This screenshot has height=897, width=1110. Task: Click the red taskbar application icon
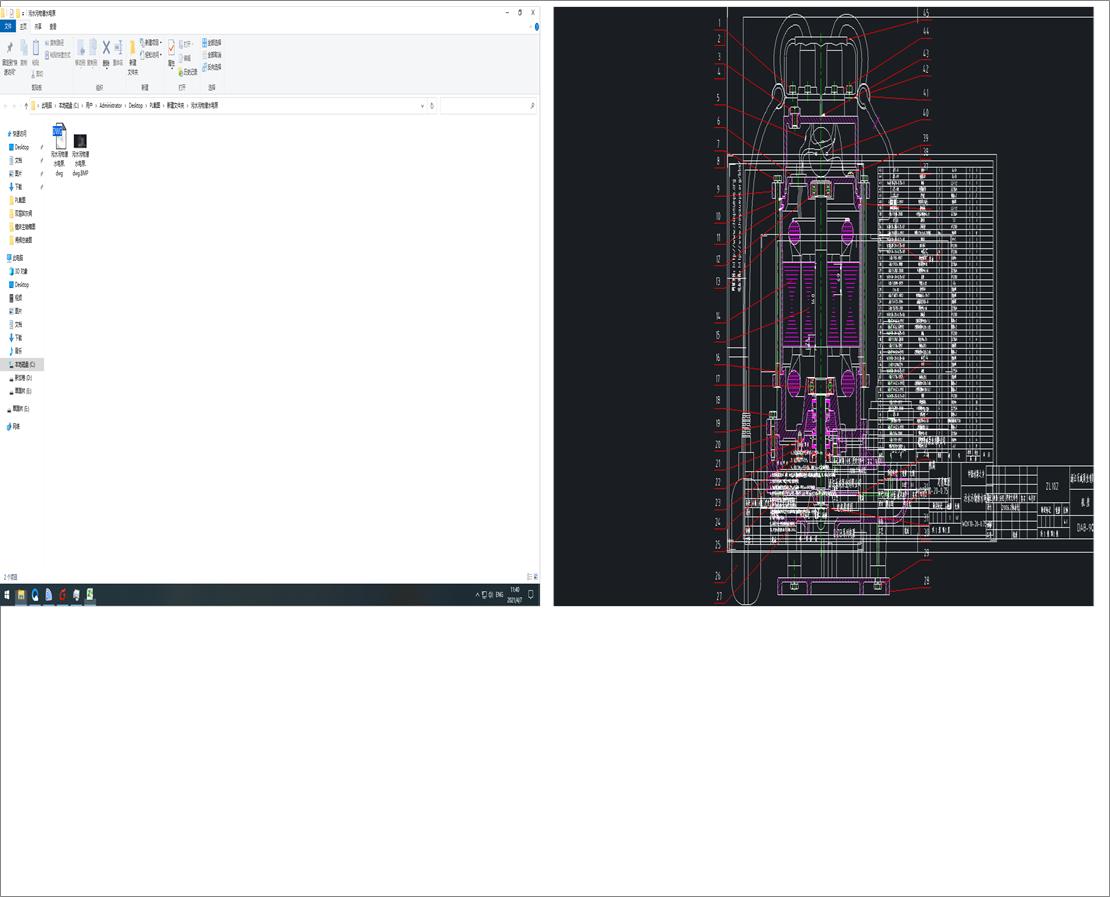click(62, 595)
